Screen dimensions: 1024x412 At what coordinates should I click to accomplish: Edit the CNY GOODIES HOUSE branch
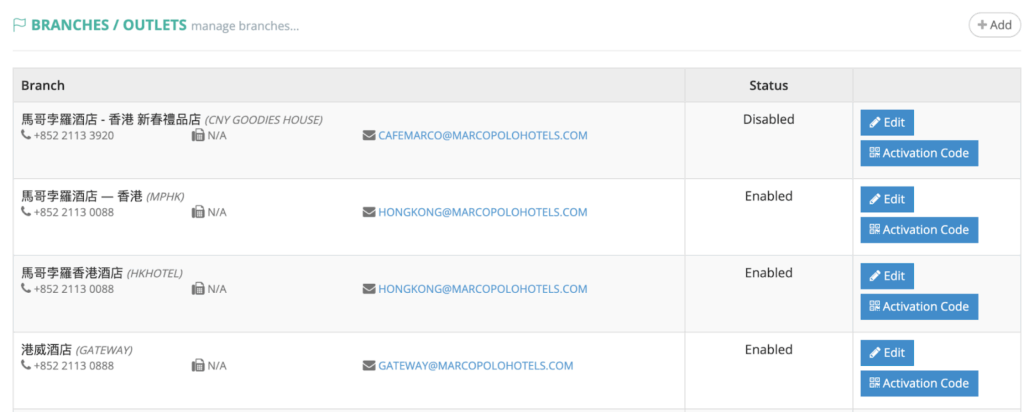[887, 123]
